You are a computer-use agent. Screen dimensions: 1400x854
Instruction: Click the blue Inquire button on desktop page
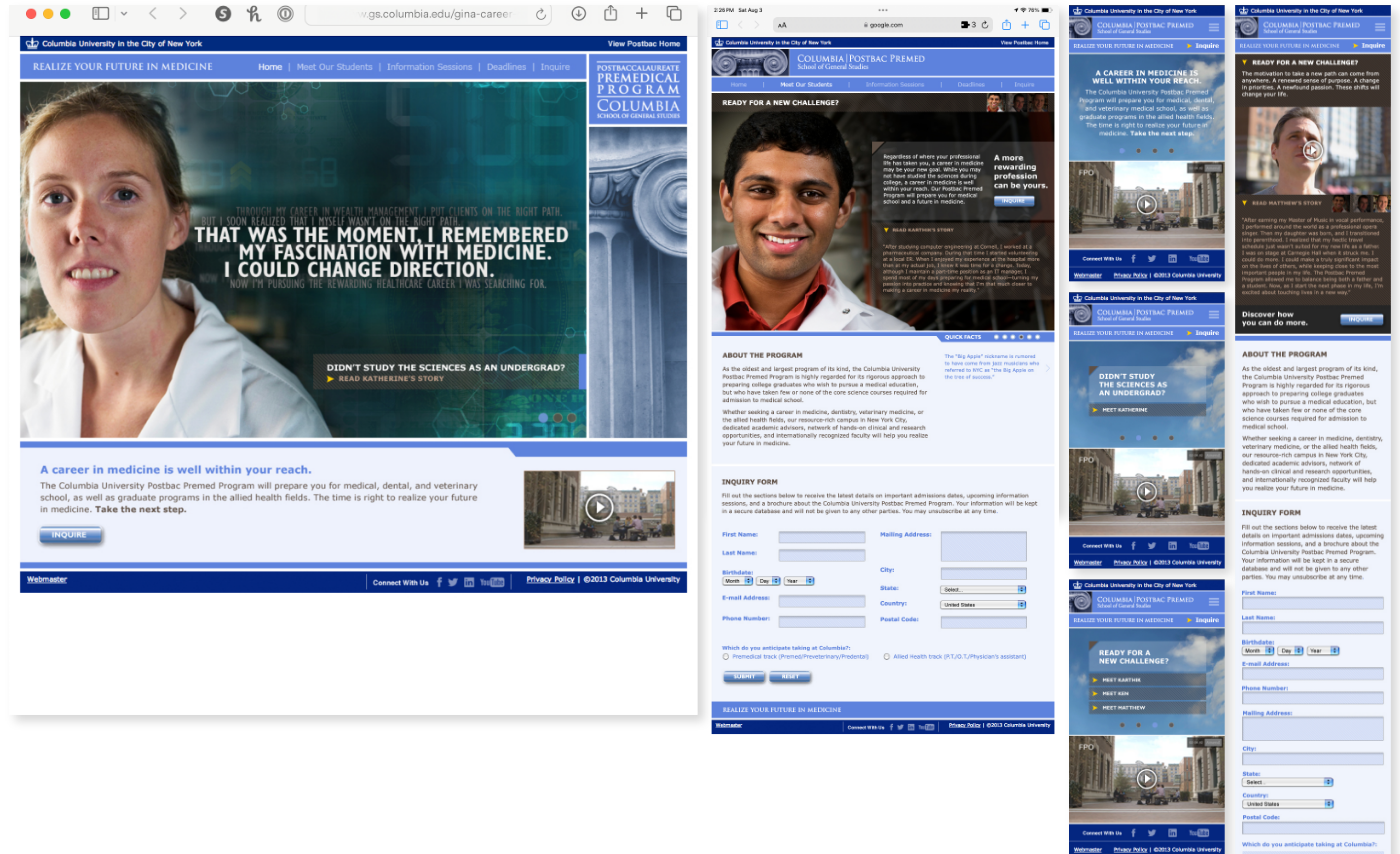click(71, 535)
